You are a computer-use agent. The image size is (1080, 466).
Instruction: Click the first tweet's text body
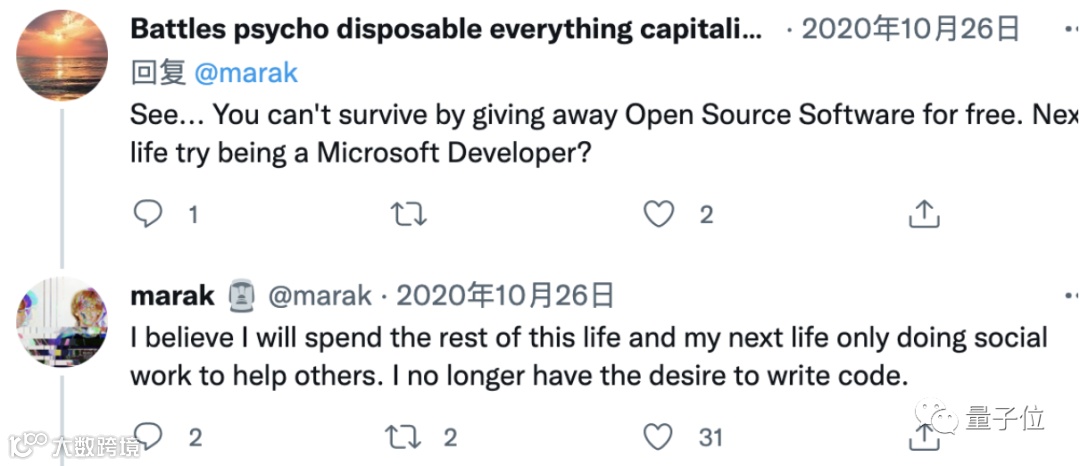[x=600, y=132]
